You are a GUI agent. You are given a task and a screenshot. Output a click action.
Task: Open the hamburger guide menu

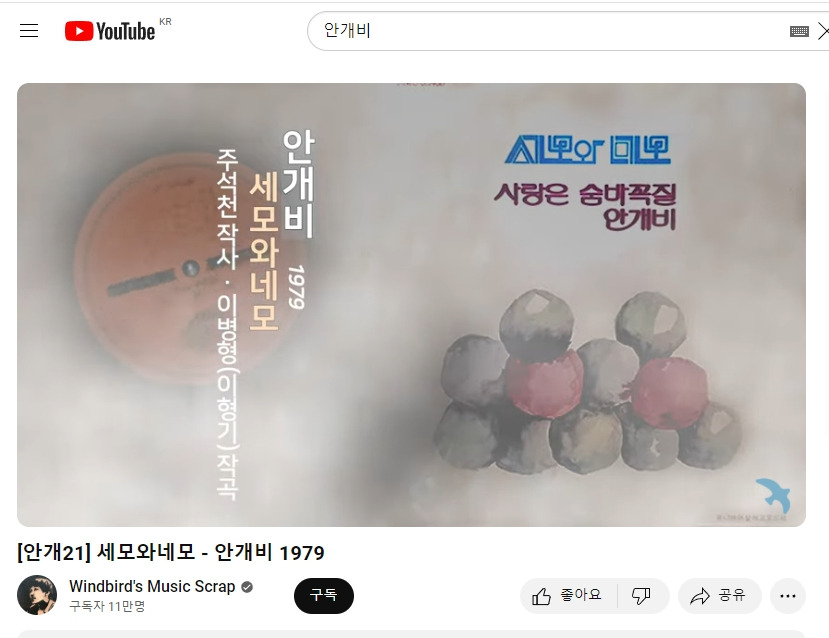(29, 31)
